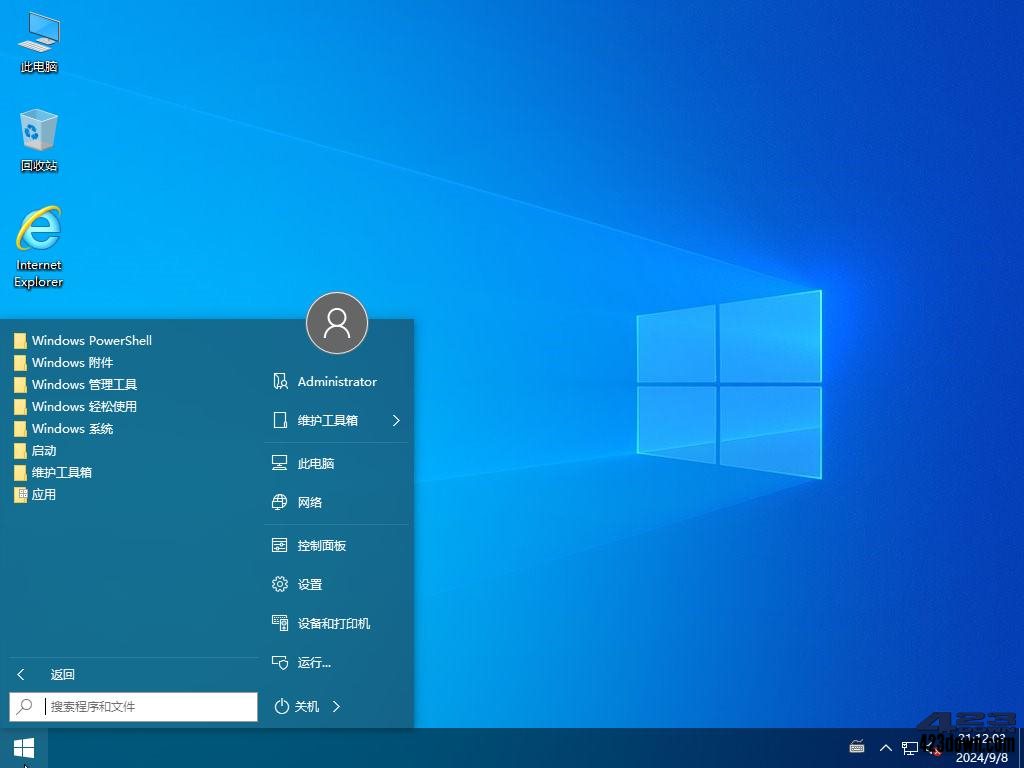The image size is (1024, 768).
Task: Open 此电脑 from the desktop
Action: tap(38, 40)
